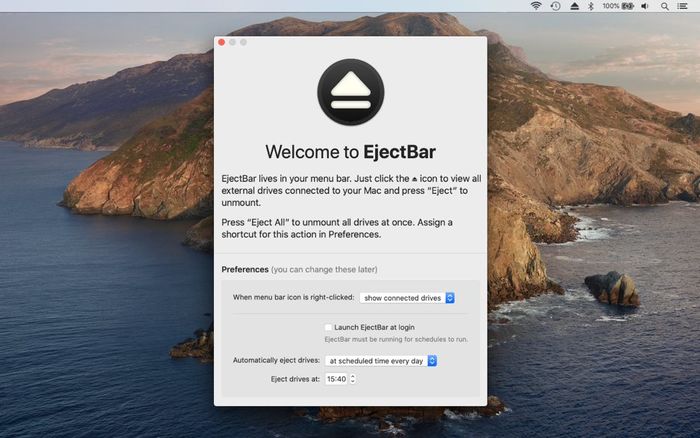Click 'Automatically eject drives:' label
This screenshot has width=700, height=438.
(276, 360)
